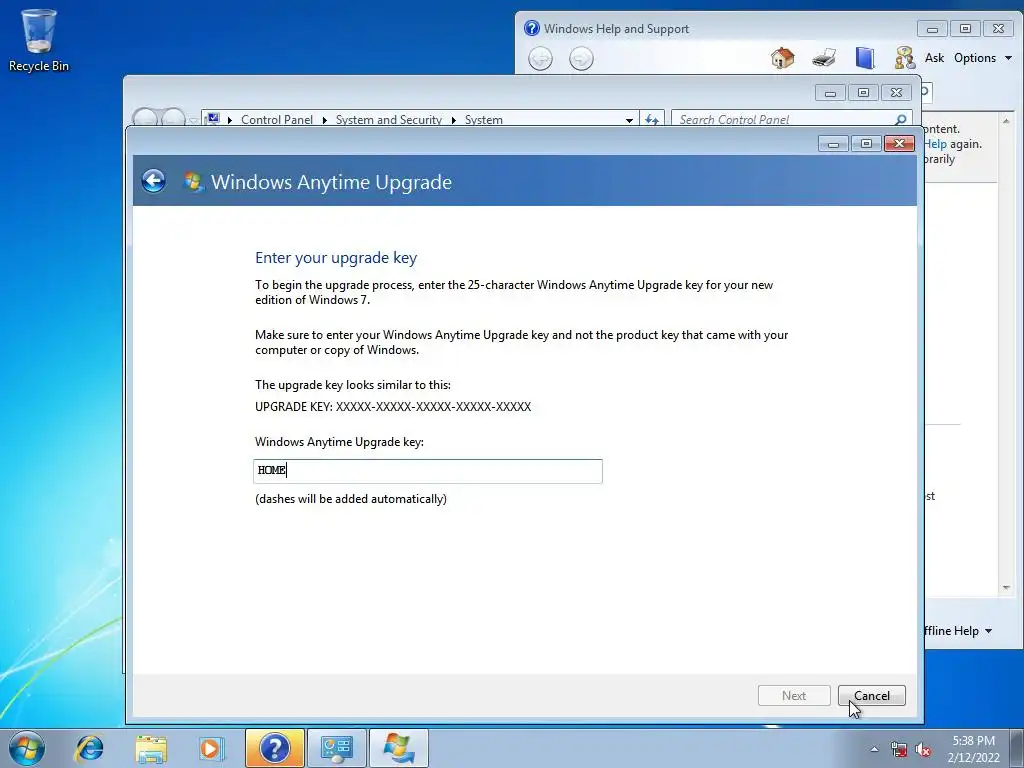Go back using the Anytime Upgrade back arrow
This screenshot has width=1024, height=768.
pyautogui.click(x=153, y=181)
